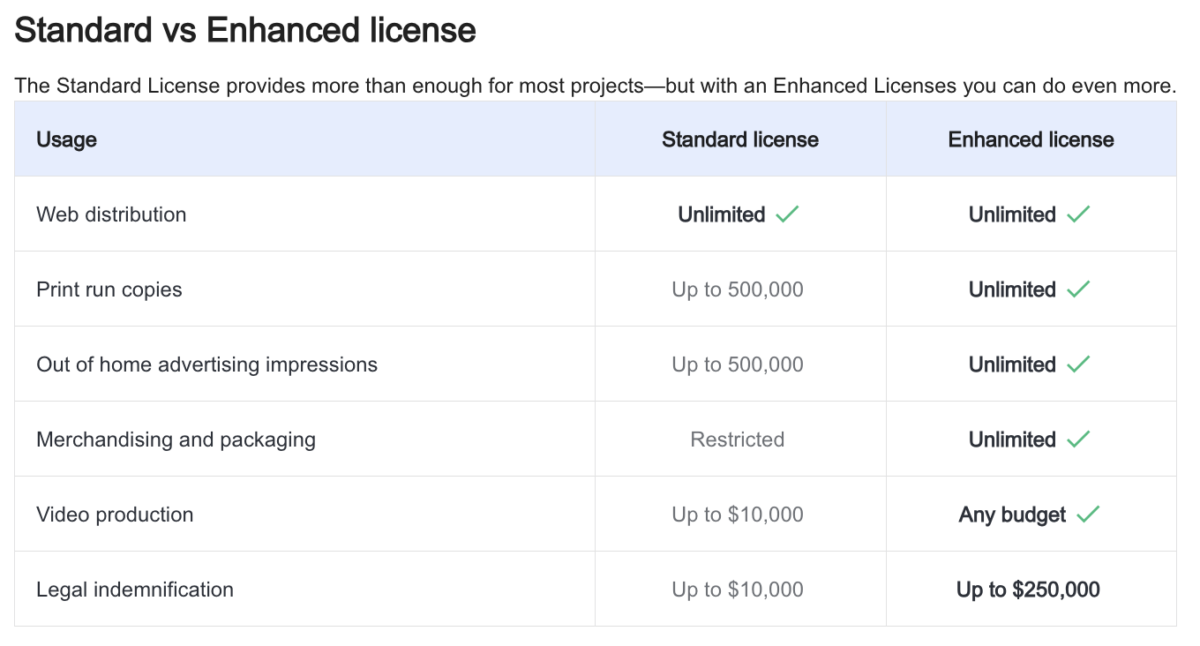Select the Web distribution row label
Screen dimensions: 1200x646
pyautogui.click(x=111, y=215)
